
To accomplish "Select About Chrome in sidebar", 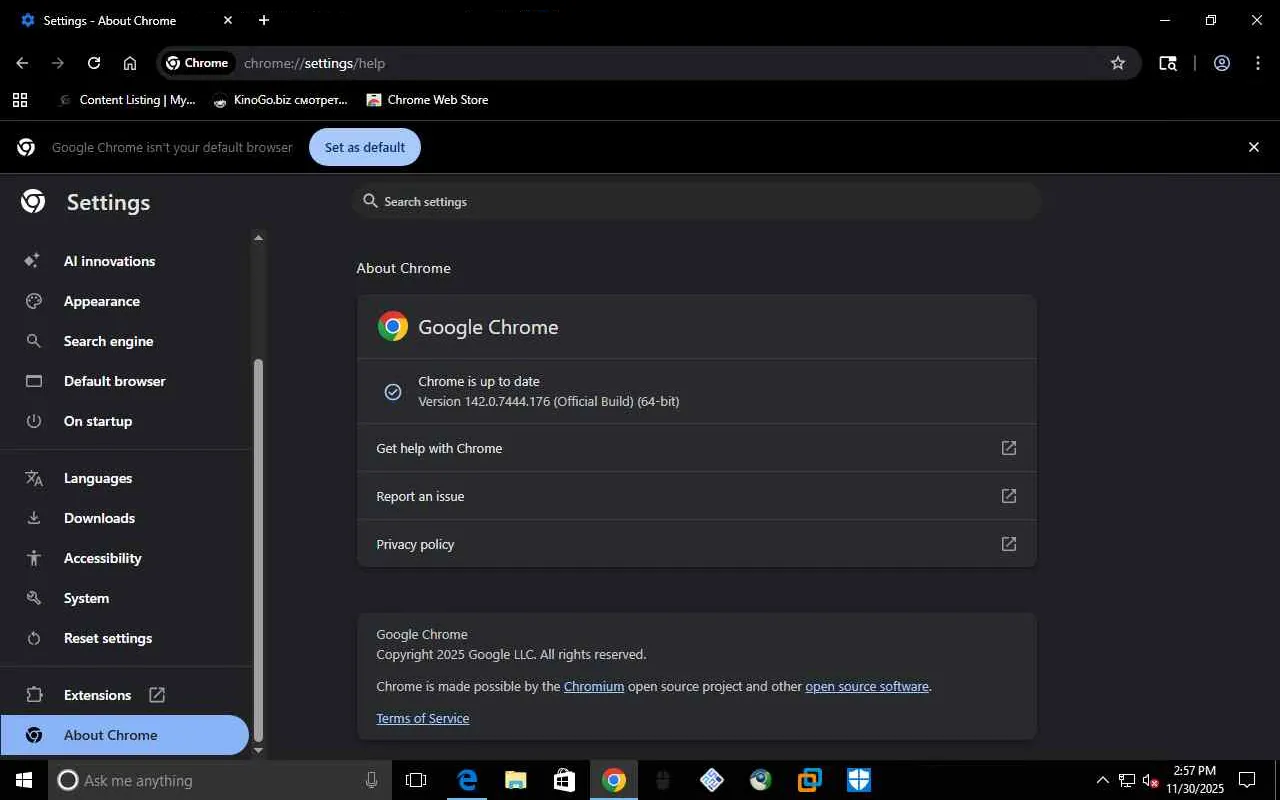I will pyautogui.click(x=124, y=735).
